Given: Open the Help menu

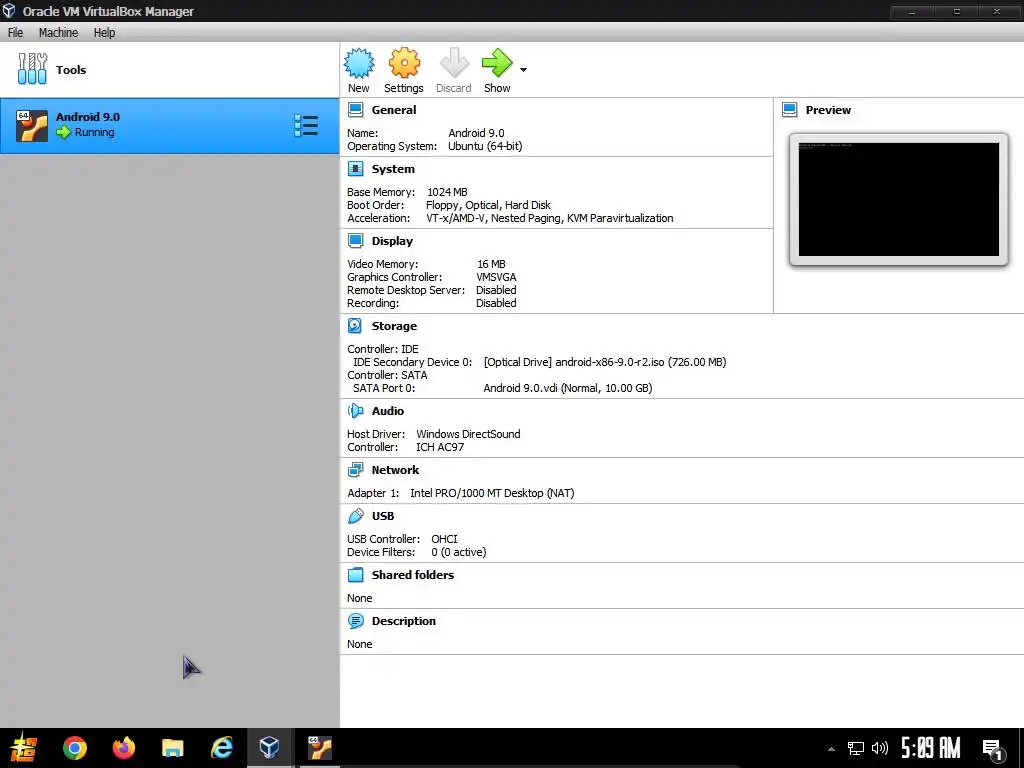Looking at the screenshot, I should (104, 33).
